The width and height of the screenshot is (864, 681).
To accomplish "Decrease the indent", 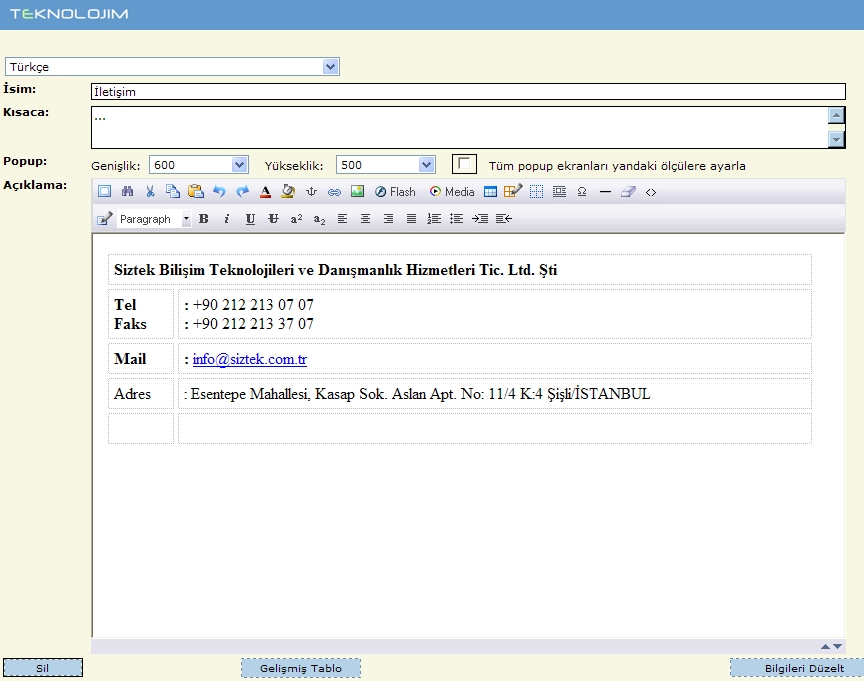I will [504, 219].
